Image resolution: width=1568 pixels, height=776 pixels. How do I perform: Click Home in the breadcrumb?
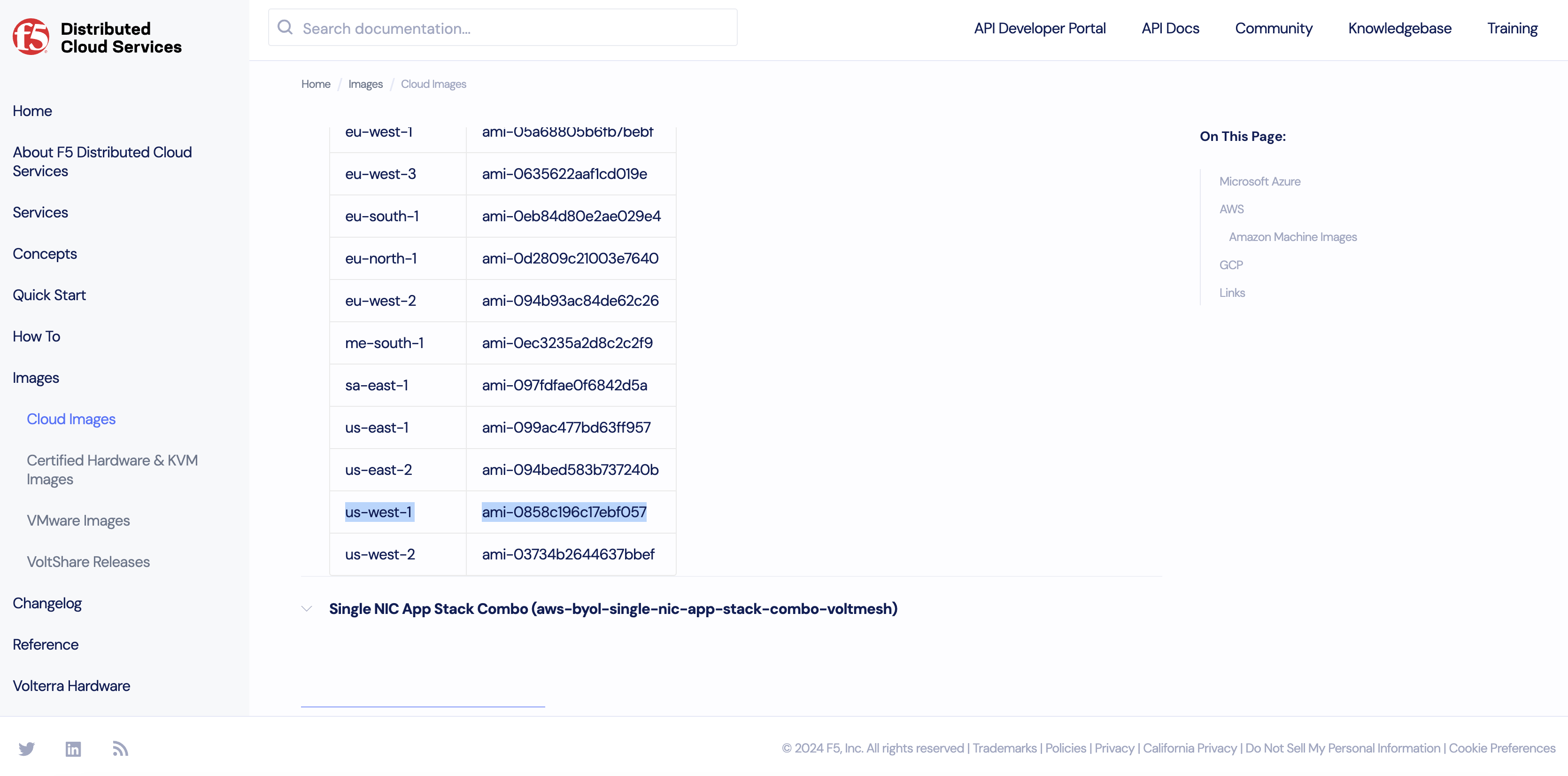(x=315, y=84)
